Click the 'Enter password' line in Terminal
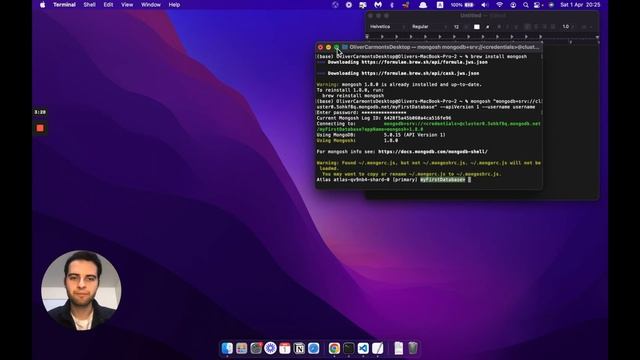 362,112
